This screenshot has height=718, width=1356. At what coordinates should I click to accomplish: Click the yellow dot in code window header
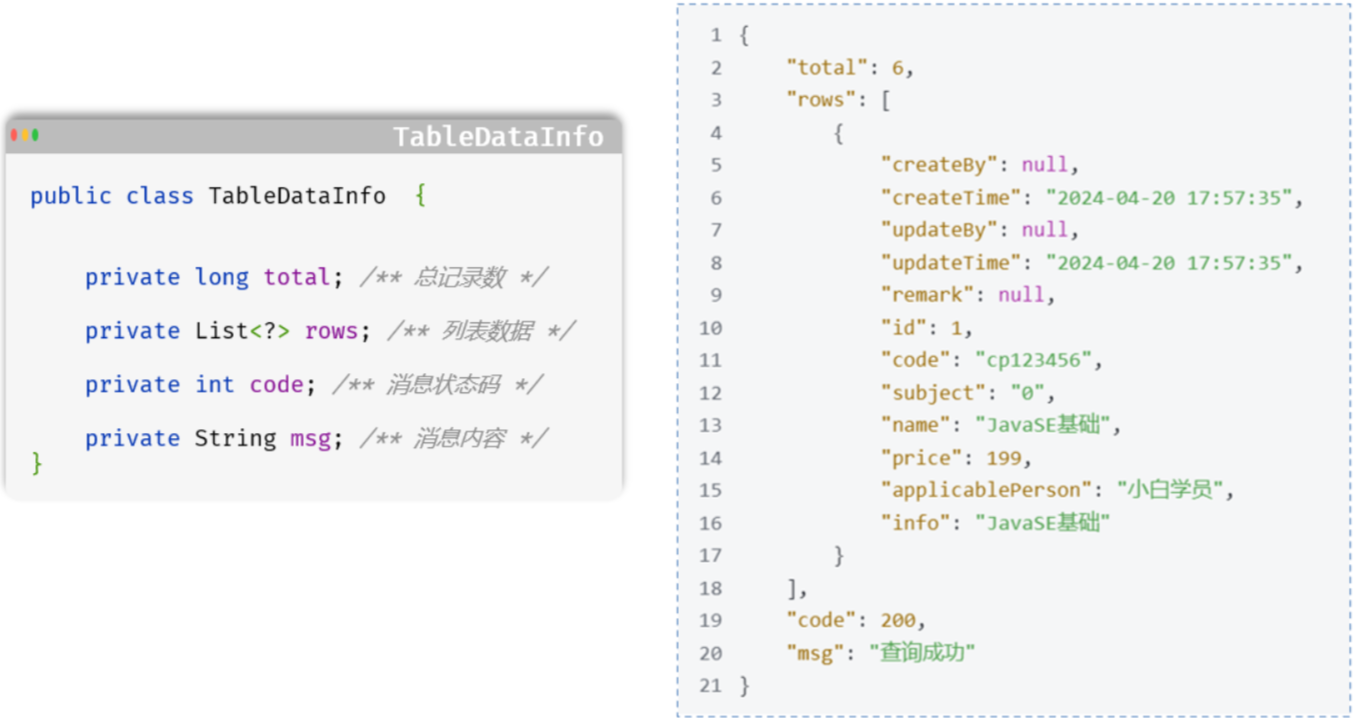pos(25,135)
